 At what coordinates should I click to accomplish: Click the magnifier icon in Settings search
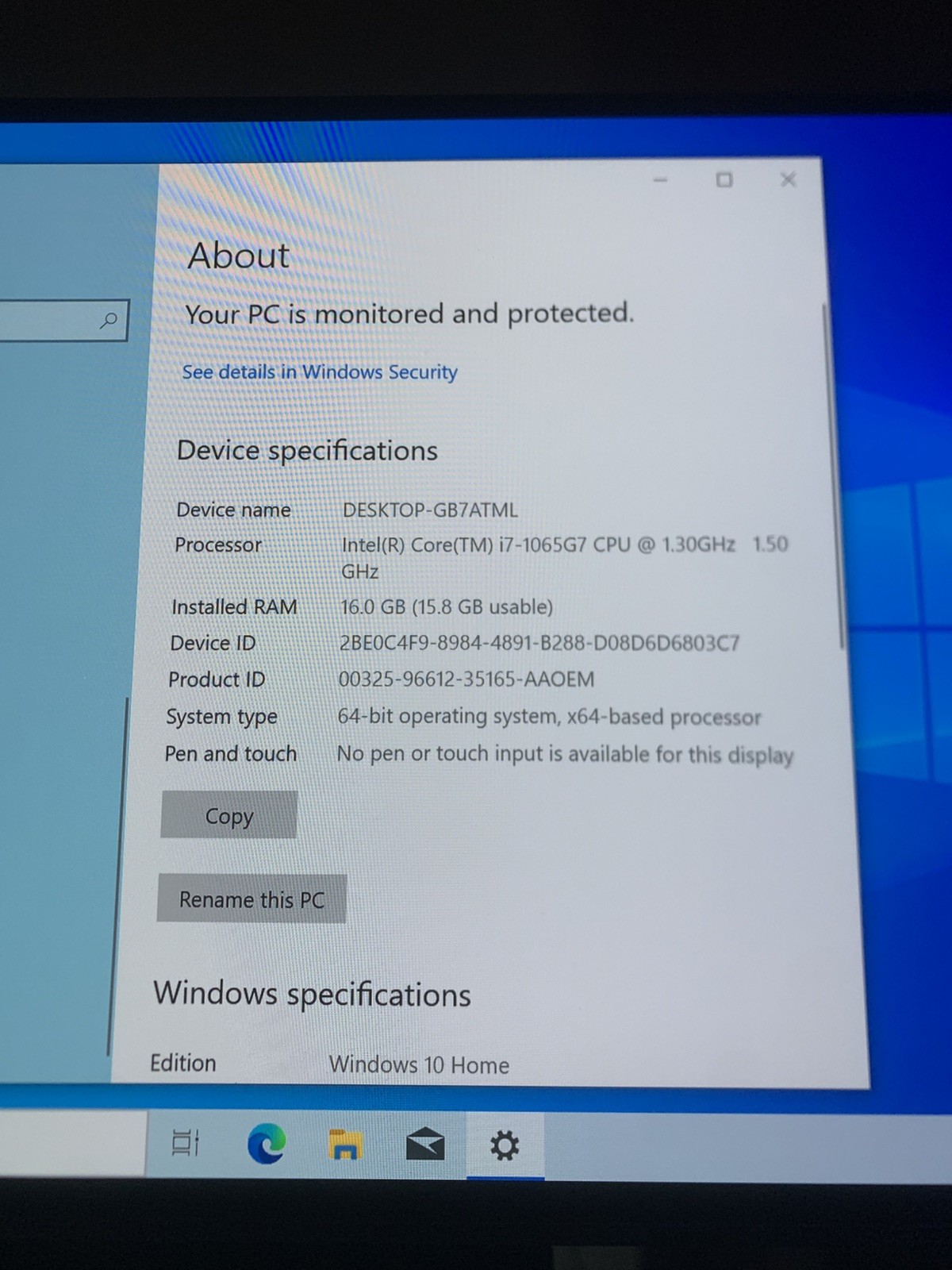coord(109,320)
